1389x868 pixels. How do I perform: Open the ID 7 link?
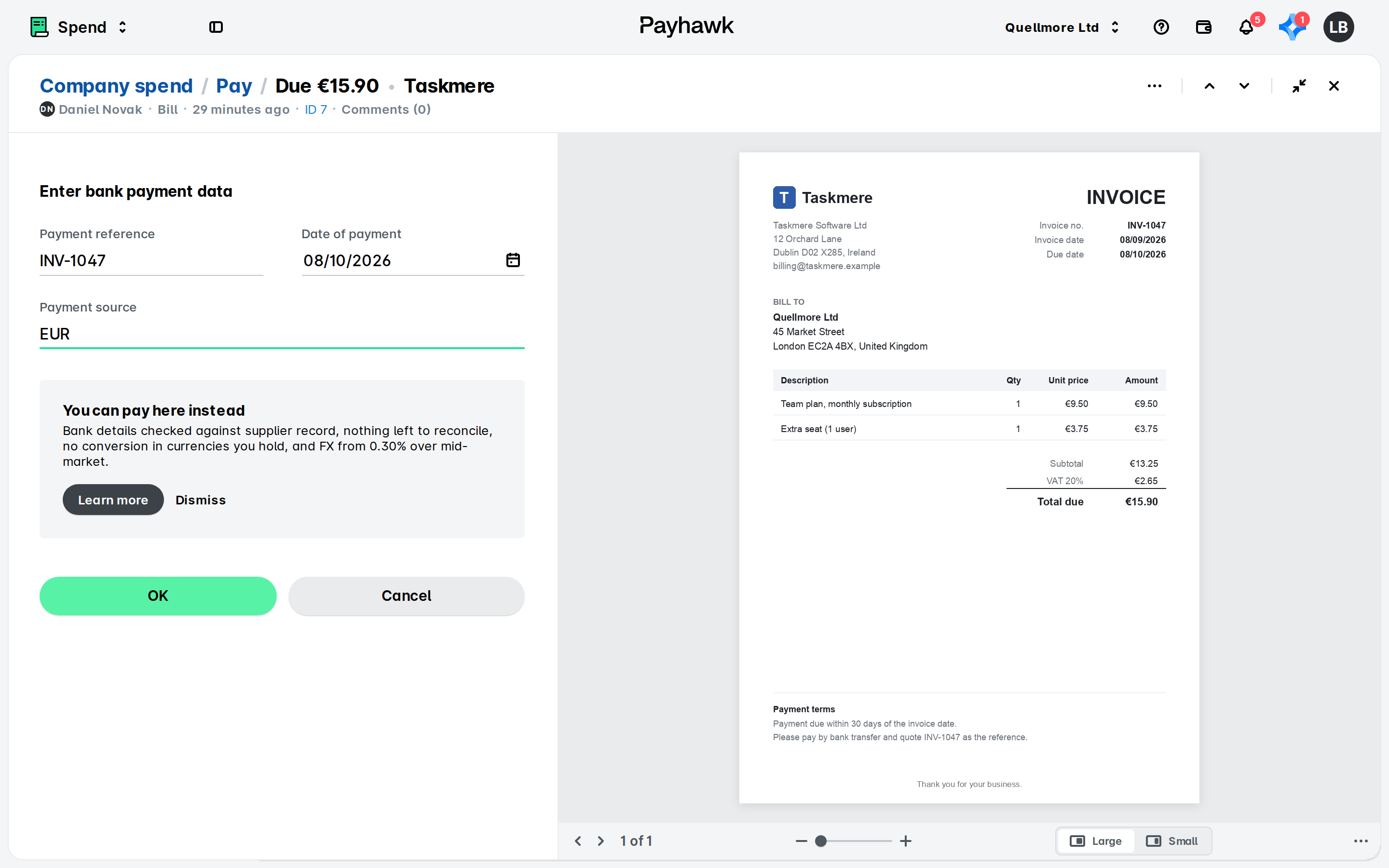pos(316,109)
